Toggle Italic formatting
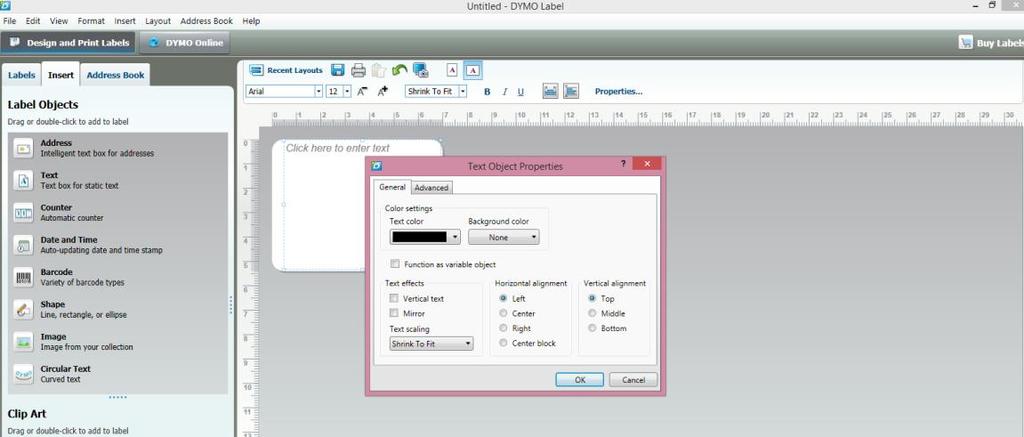The width and height of the screenshot is (1024, 437). (x=504, y=92)
